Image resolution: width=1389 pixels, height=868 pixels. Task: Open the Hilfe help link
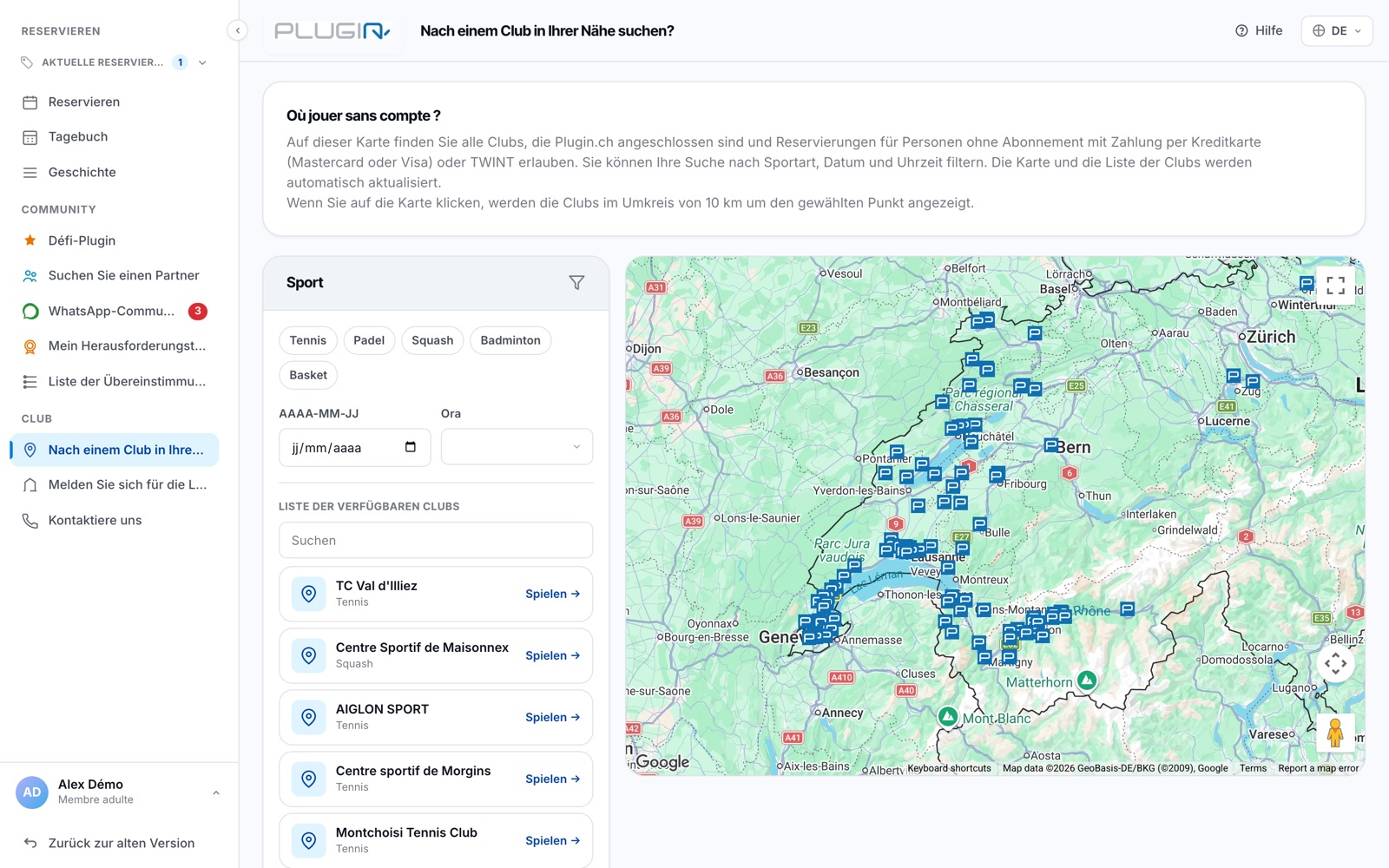[x=1259, y=30]
